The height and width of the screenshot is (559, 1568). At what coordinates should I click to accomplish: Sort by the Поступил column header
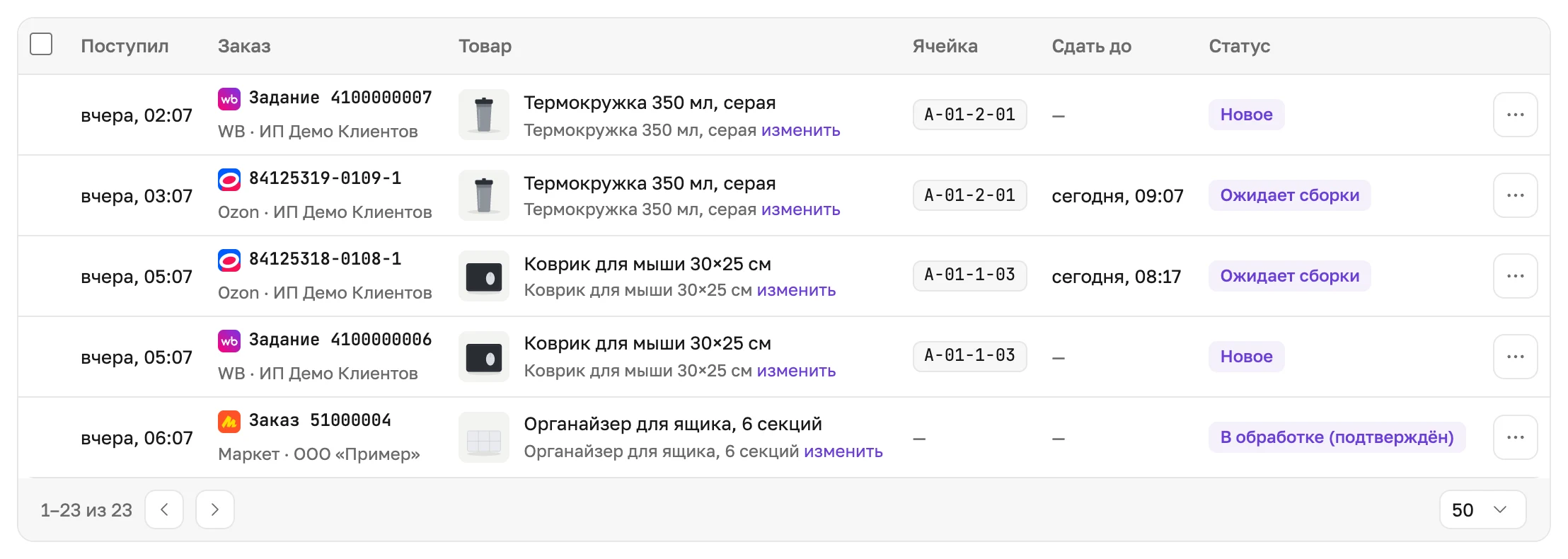tap(125, 46)
